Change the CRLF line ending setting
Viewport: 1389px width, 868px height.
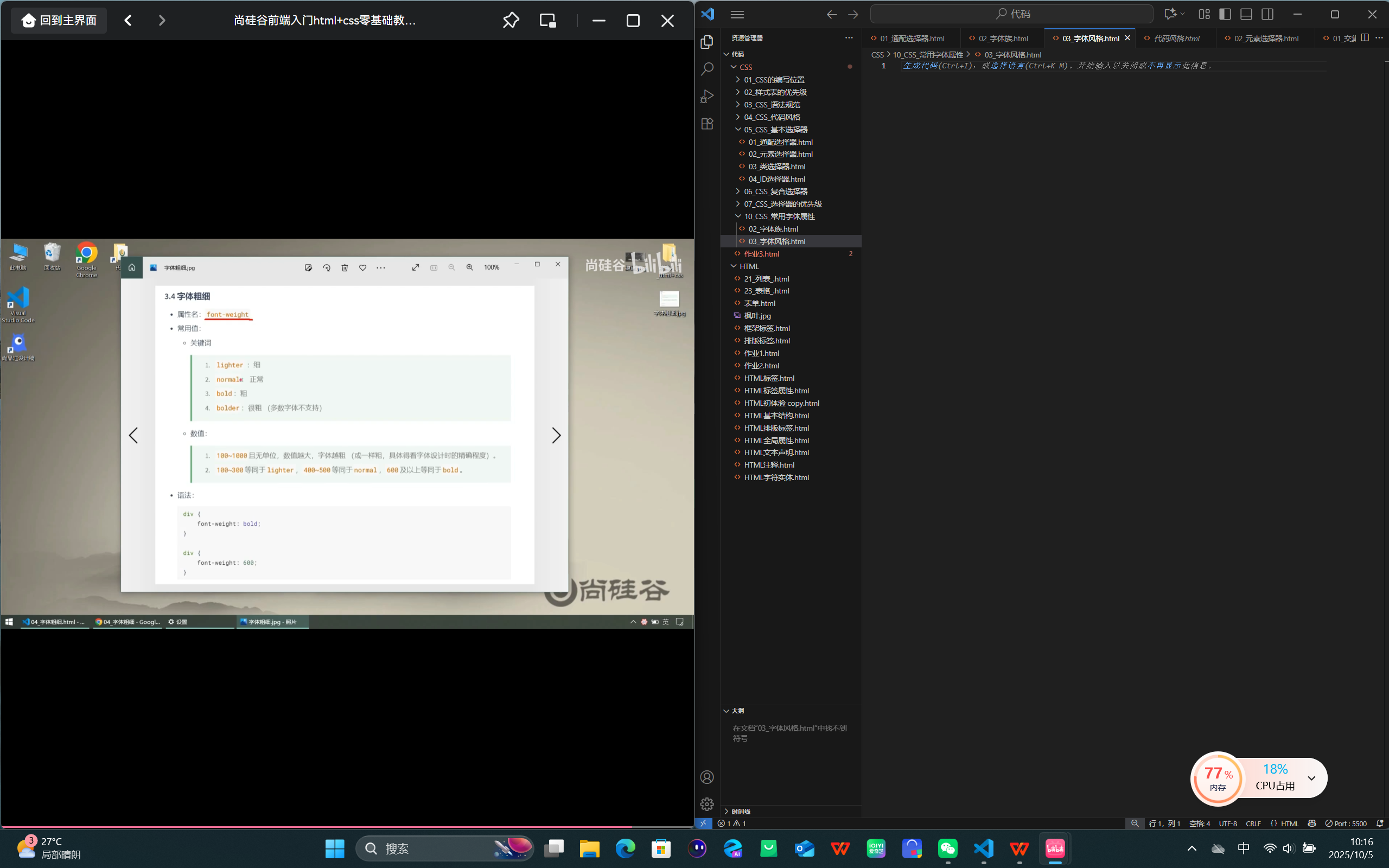tap(1253, 823)
